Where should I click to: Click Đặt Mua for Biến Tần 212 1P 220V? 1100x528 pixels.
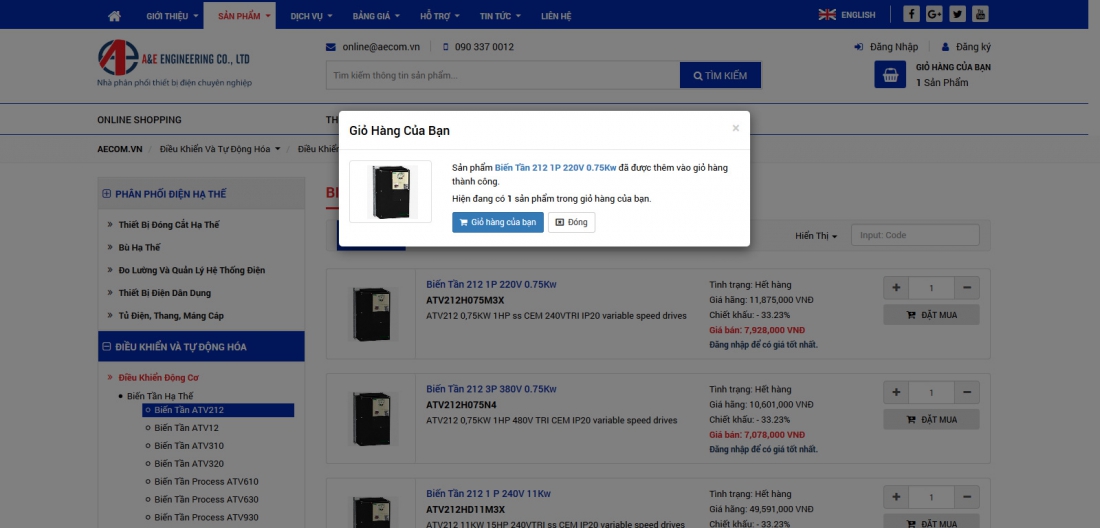point(932,315)
